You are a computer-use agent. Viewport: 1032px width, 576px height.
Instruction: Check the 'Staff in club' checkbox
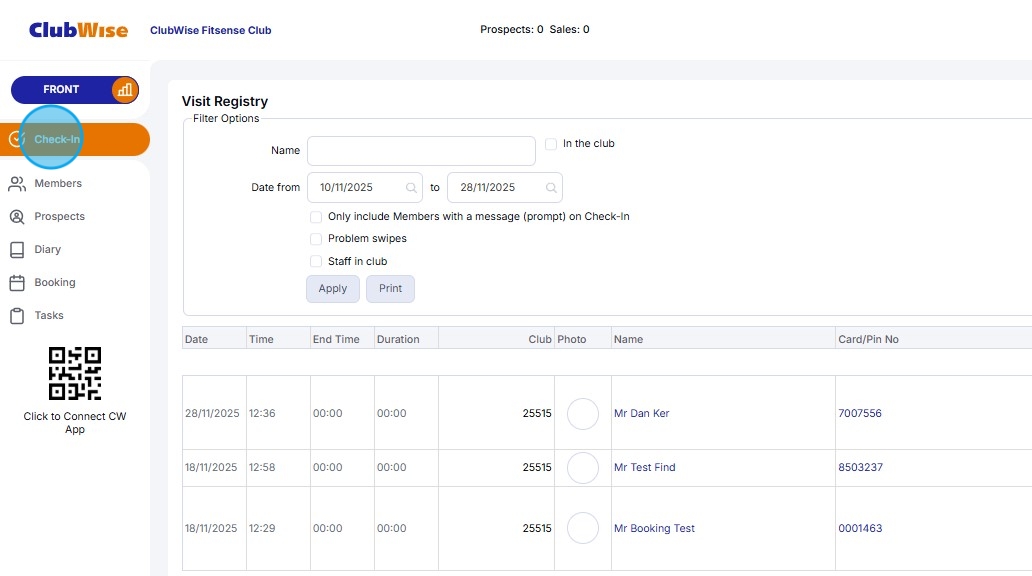pyautogui.click(x=316, y=261)
